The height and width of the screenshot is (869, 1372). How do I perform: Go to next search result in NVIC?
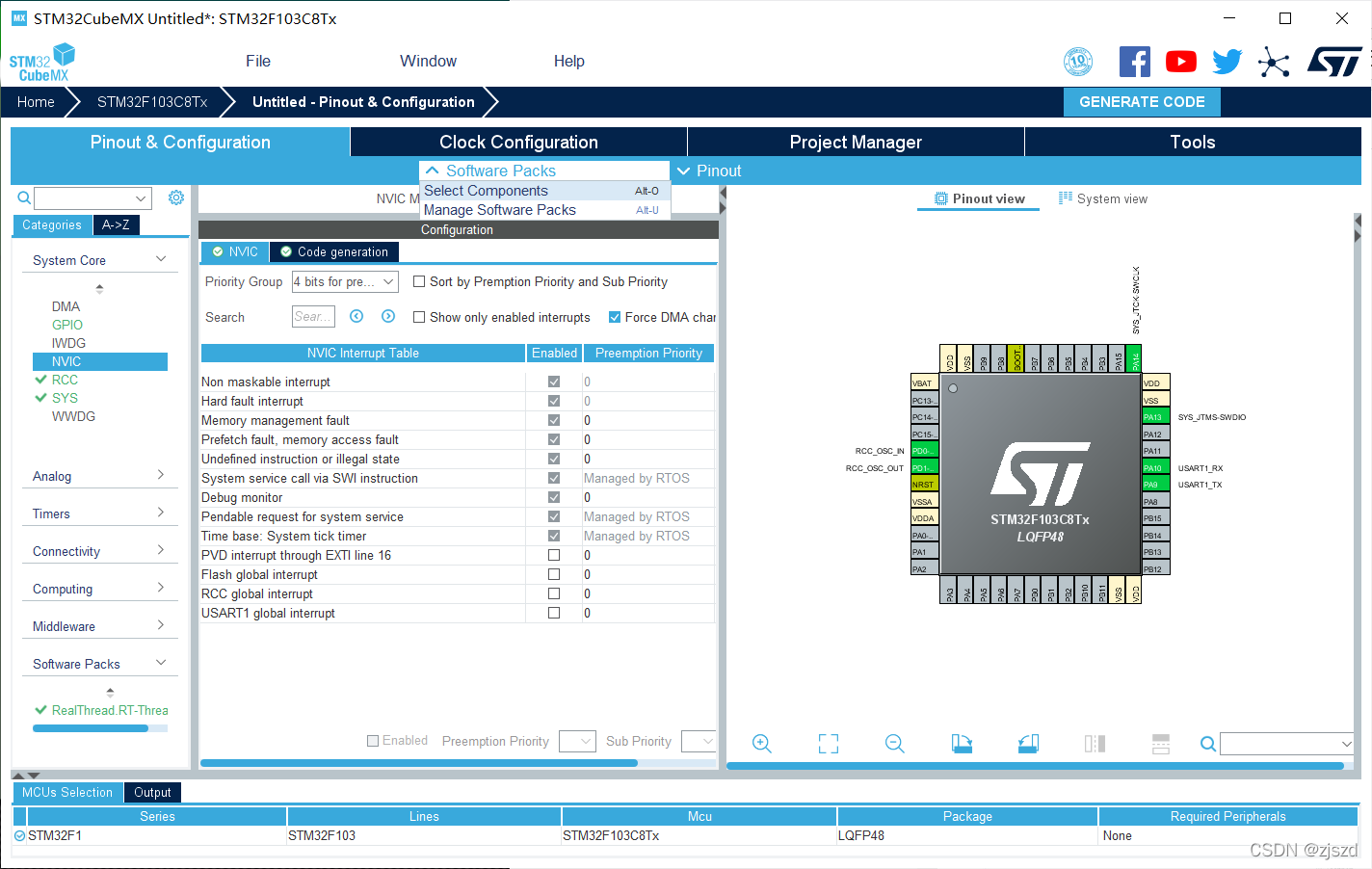[x=388, y=316]
